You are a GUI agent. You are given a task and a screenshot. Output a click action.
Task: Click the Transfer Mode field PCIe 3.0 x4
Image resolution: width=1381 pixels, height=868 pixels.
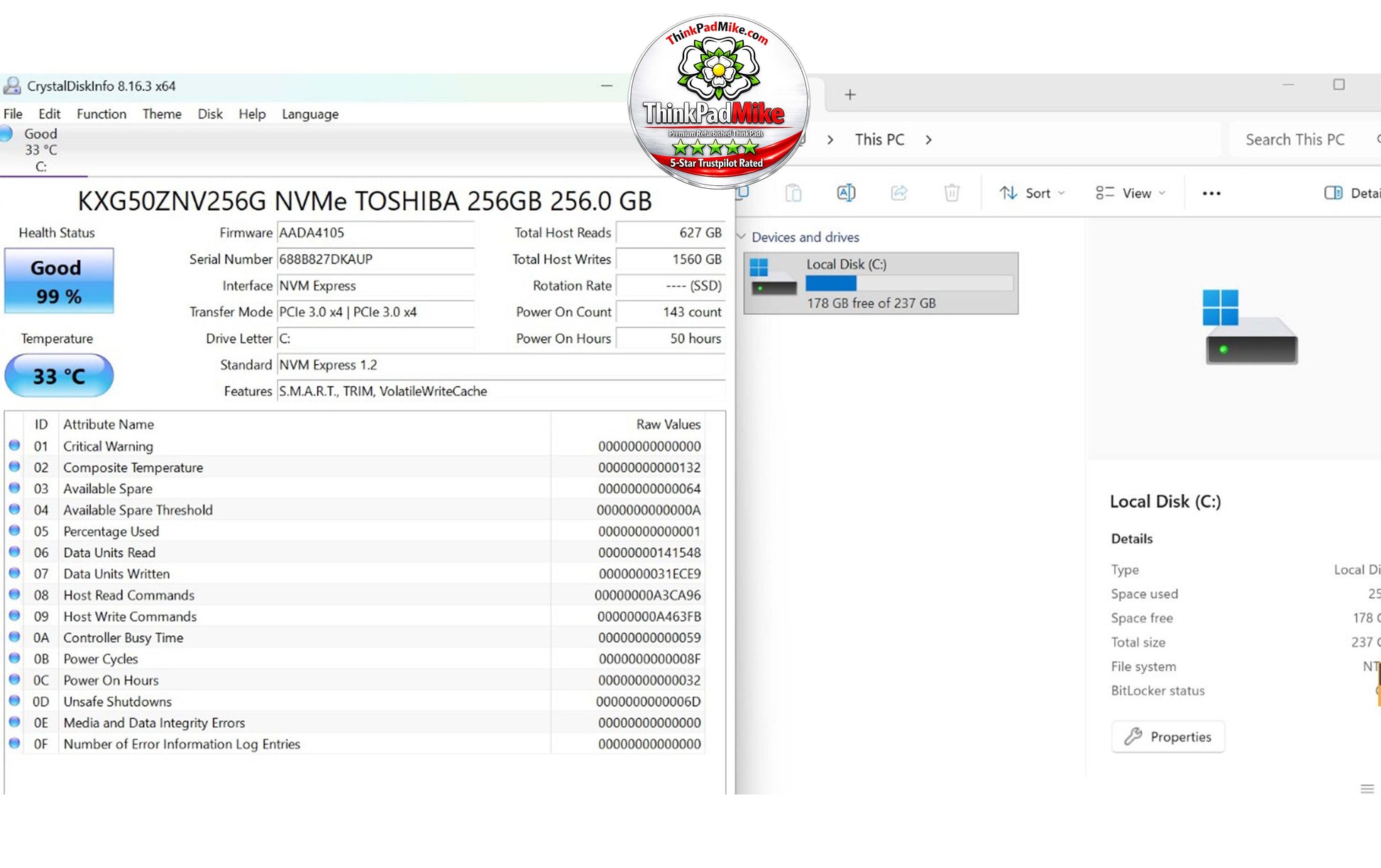coord(375,312)
